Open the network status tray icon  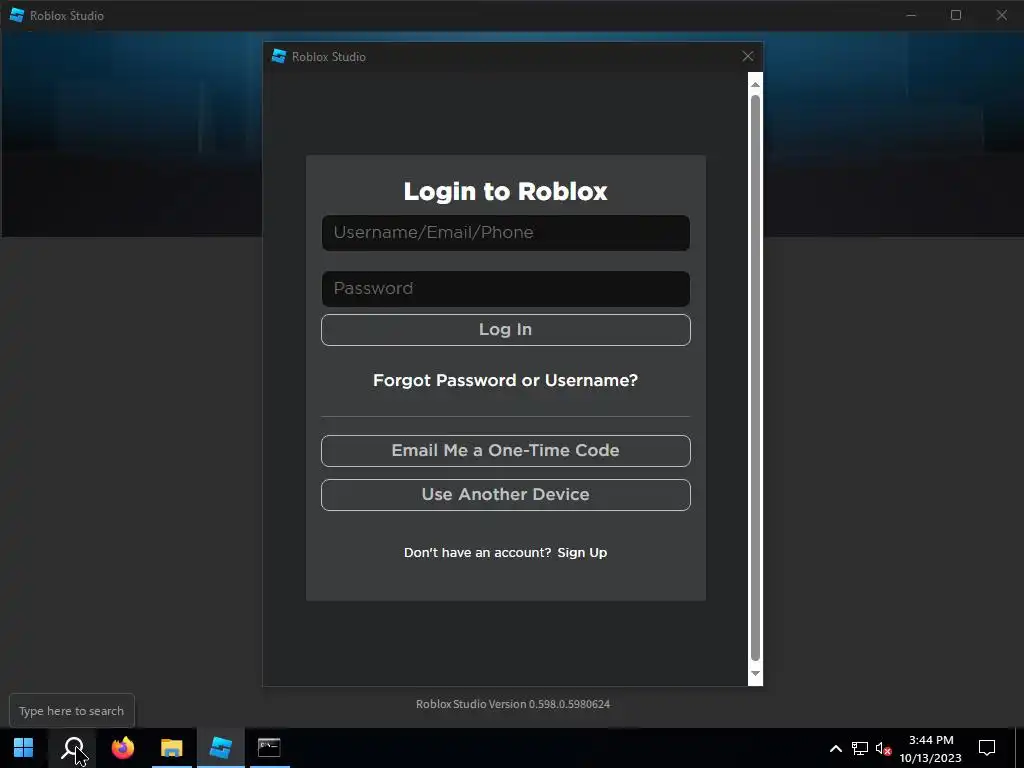859,748
